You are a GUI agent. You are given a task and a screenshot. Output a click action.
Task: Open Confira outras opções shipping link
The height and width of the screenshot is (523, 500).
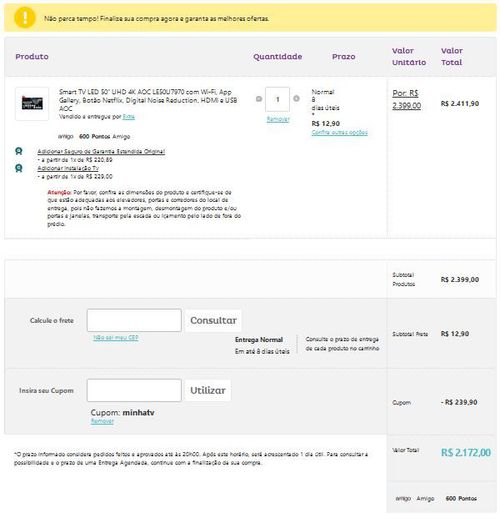click(340, 132)
